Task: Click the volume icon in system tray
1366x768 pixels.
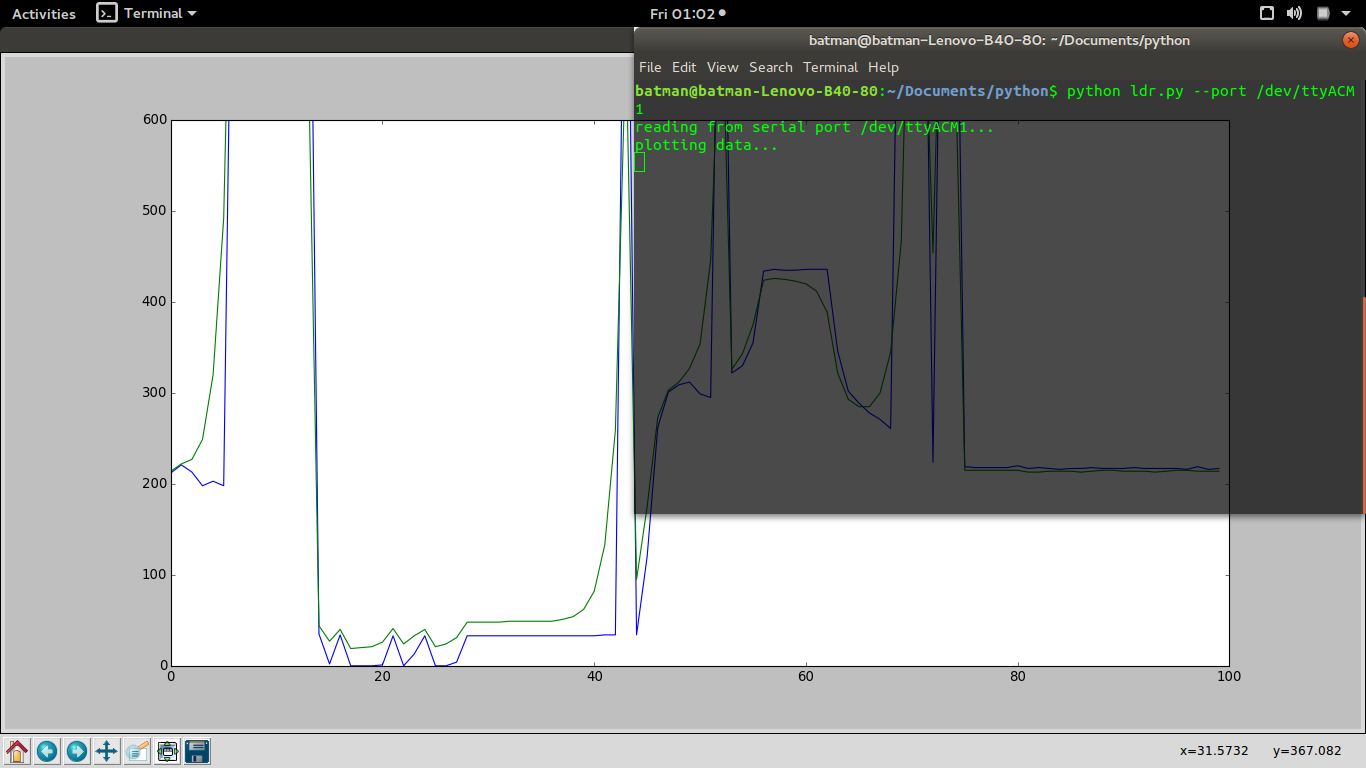Action: (1294, 13)
